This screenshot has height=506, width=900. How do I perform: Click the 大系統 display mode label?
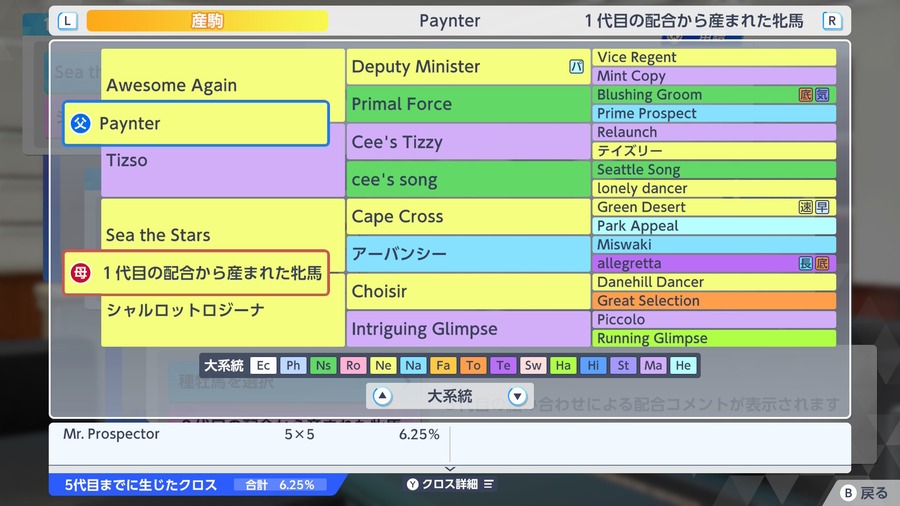(449, 396)
